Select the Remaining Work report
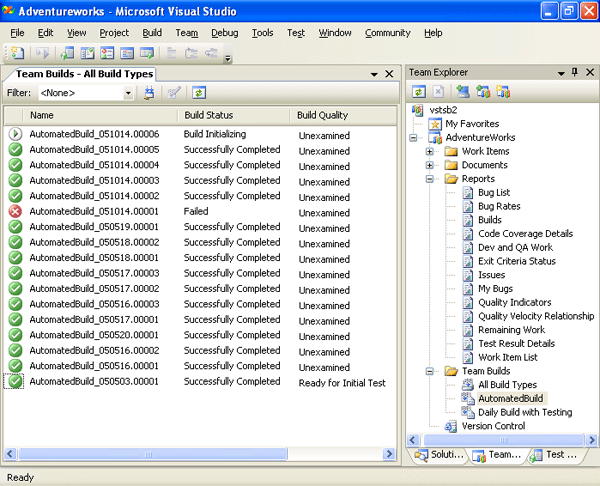Viewport: 600px width, 486px height. click(512, 330)
